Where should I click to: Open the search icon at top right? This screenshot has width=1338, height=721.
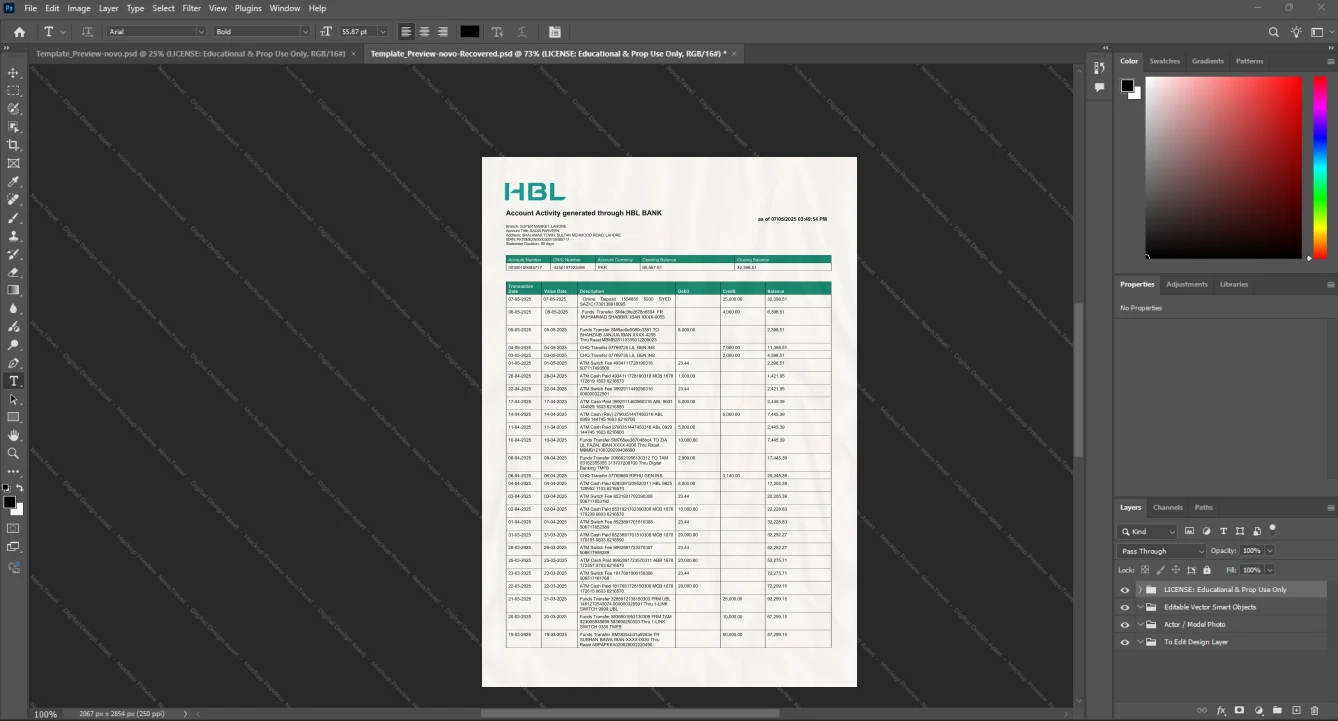point(1274,32)
